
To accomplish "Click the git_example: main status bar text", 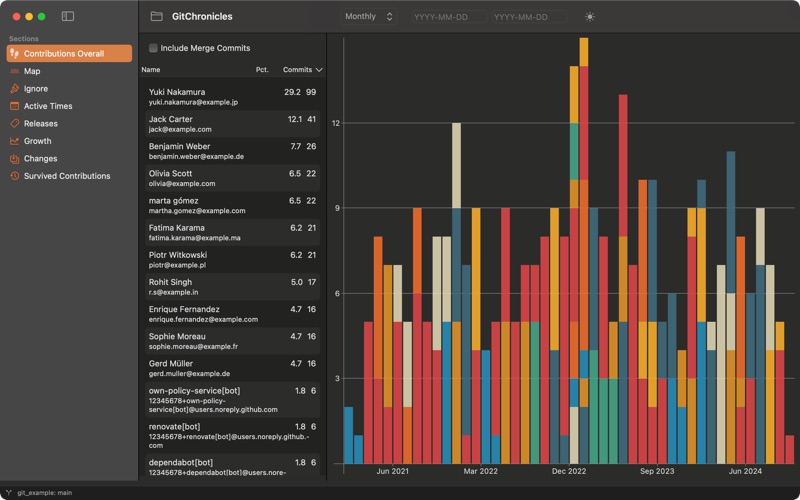I will (44, 493).
